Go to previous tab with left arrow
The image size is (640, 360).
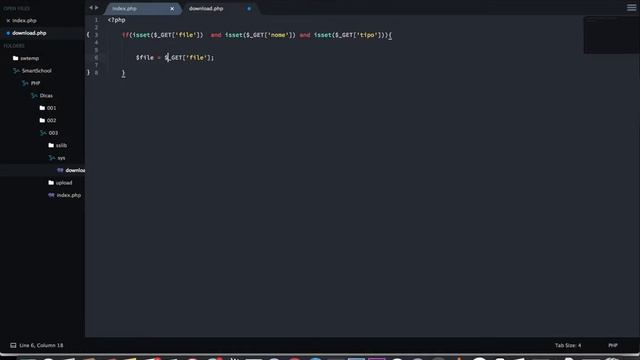tap(91, 8)
